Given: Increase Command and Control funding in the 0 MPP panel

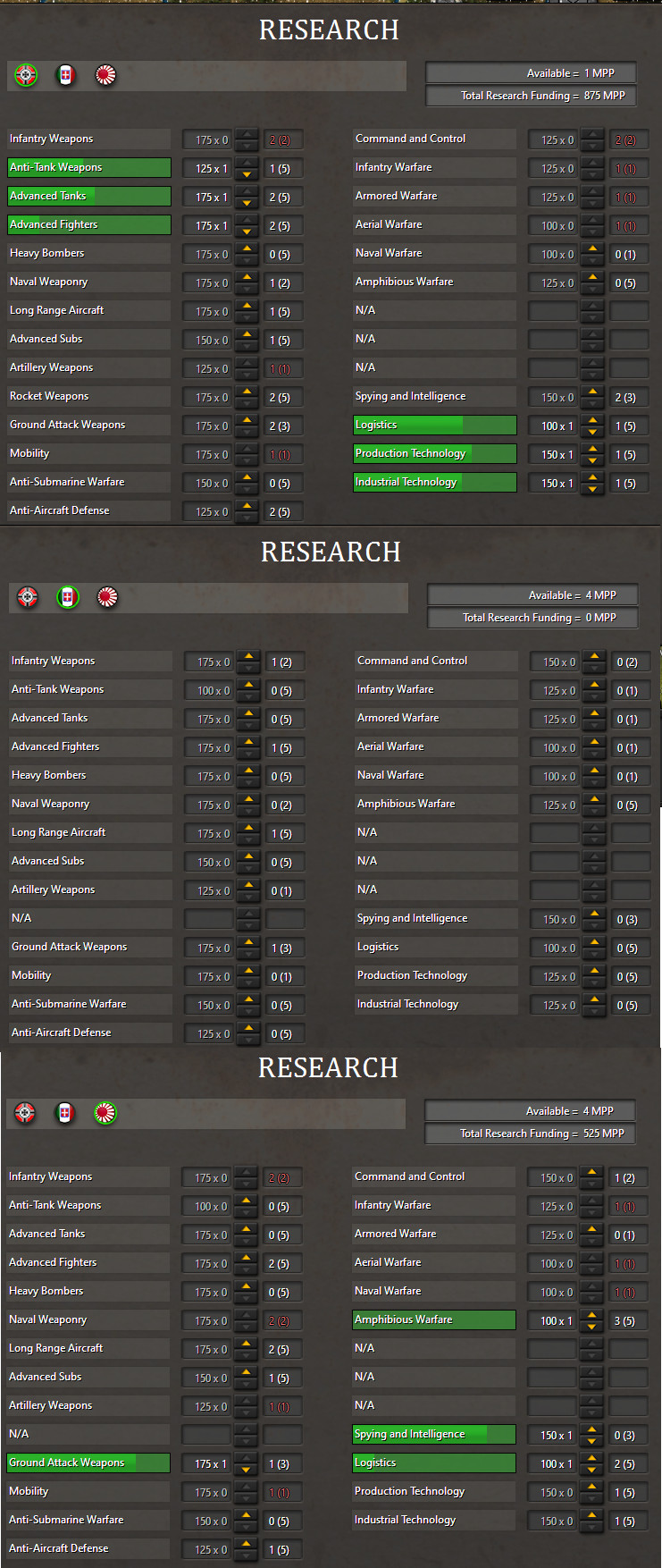Looking at the screenshot, I should (595, 656).
